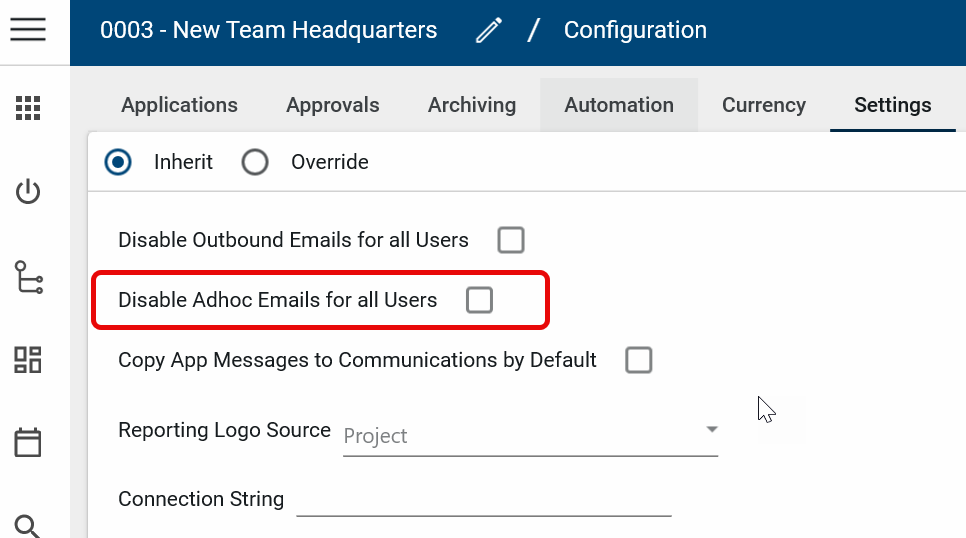Open the apps grid icon
Screen dimensions: 966x538
click(x=28, y=108)
